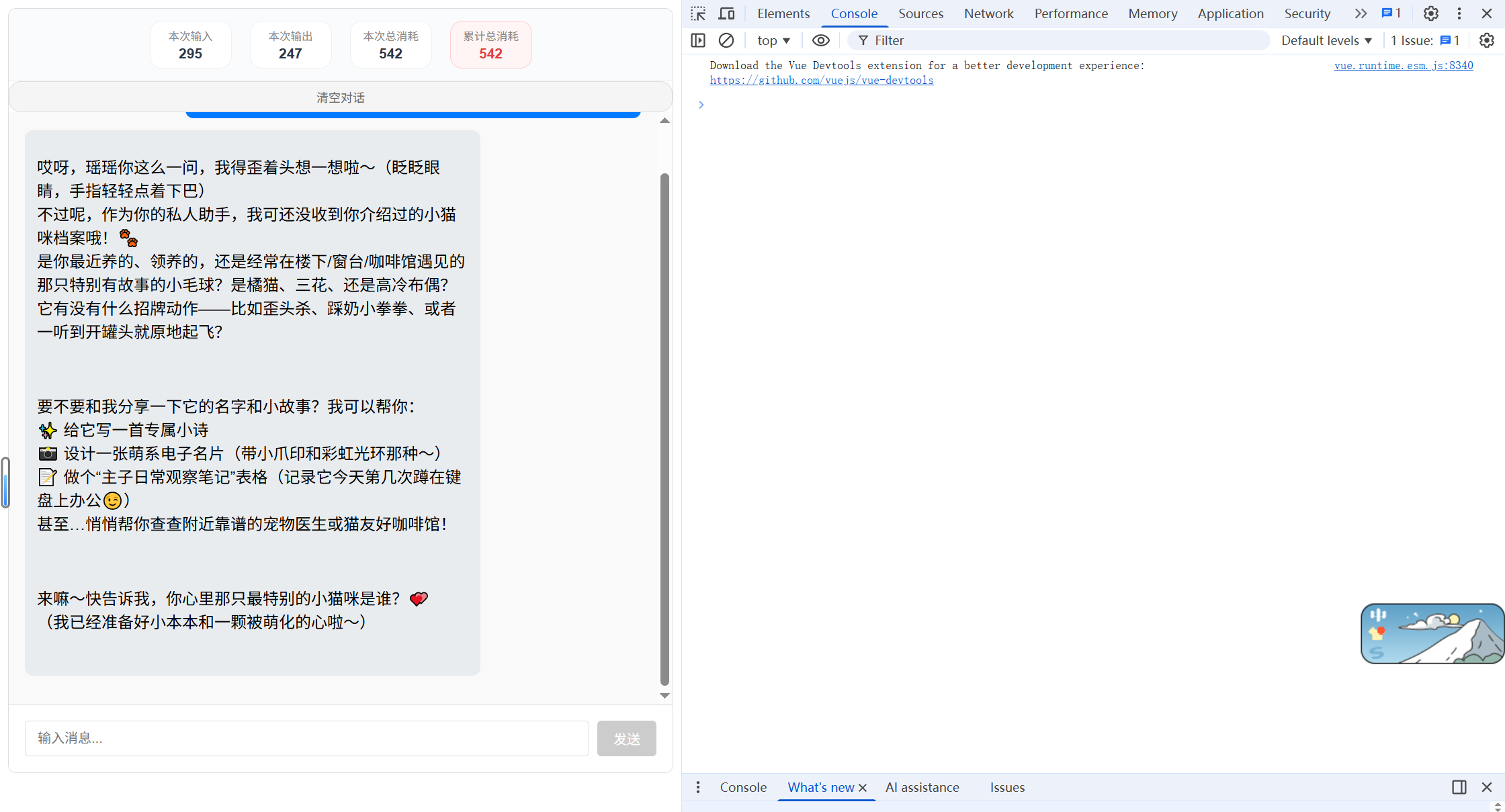This screenshot has height=812, width=1505.
Task: Click the blue handle on page left edge
Action: 5,482
